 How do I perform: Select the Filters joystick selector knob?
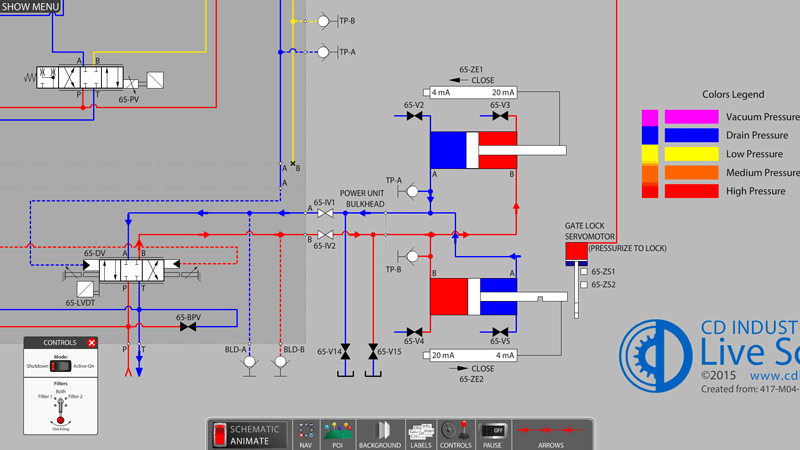point(60,419)
